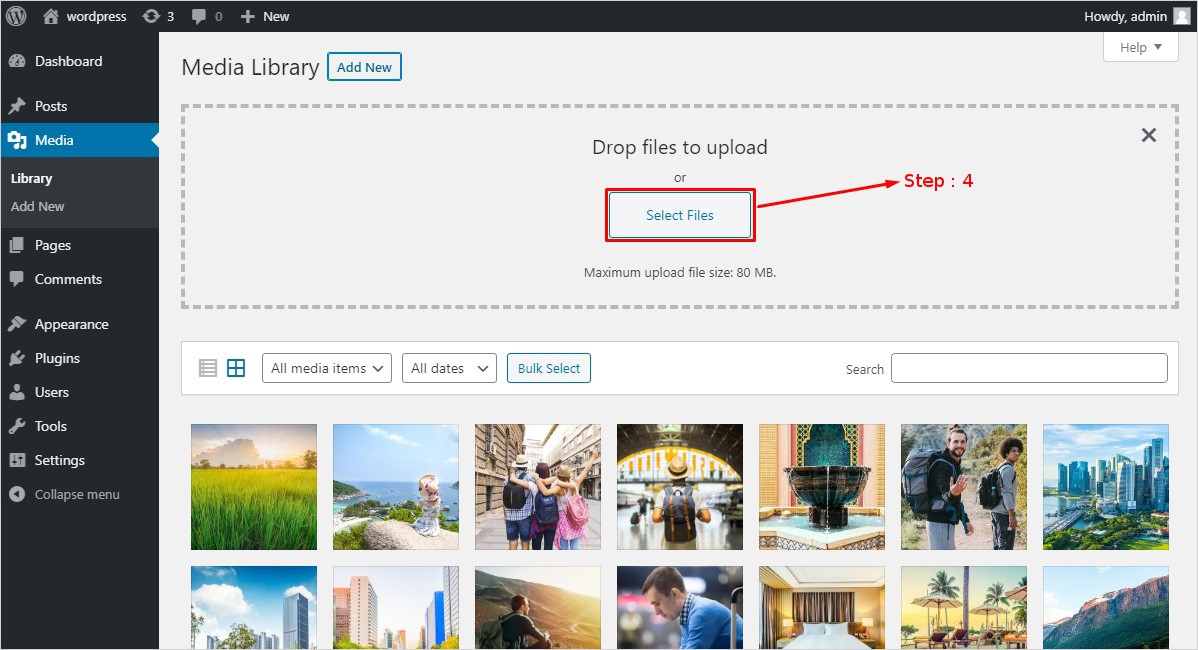
Task: Click the Add New button beside title
Action: 364,67
